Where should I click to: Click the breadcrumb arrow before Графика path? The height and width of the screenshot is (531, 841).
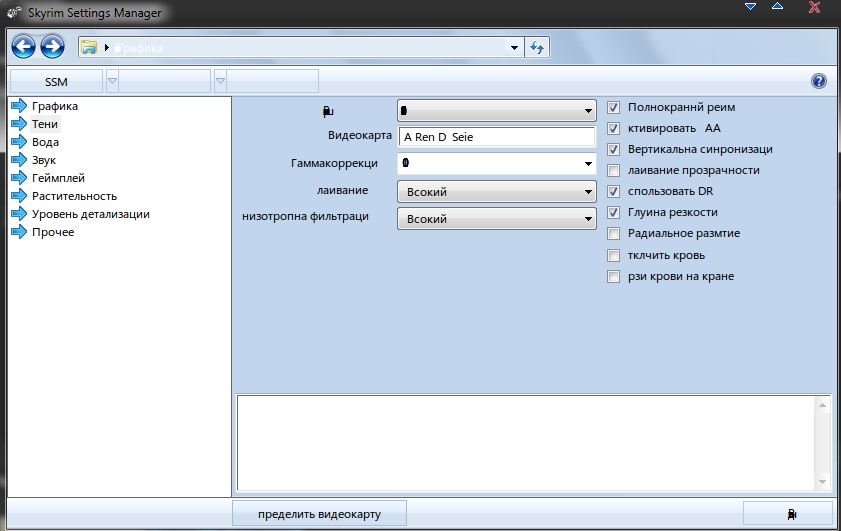[107, 48]
